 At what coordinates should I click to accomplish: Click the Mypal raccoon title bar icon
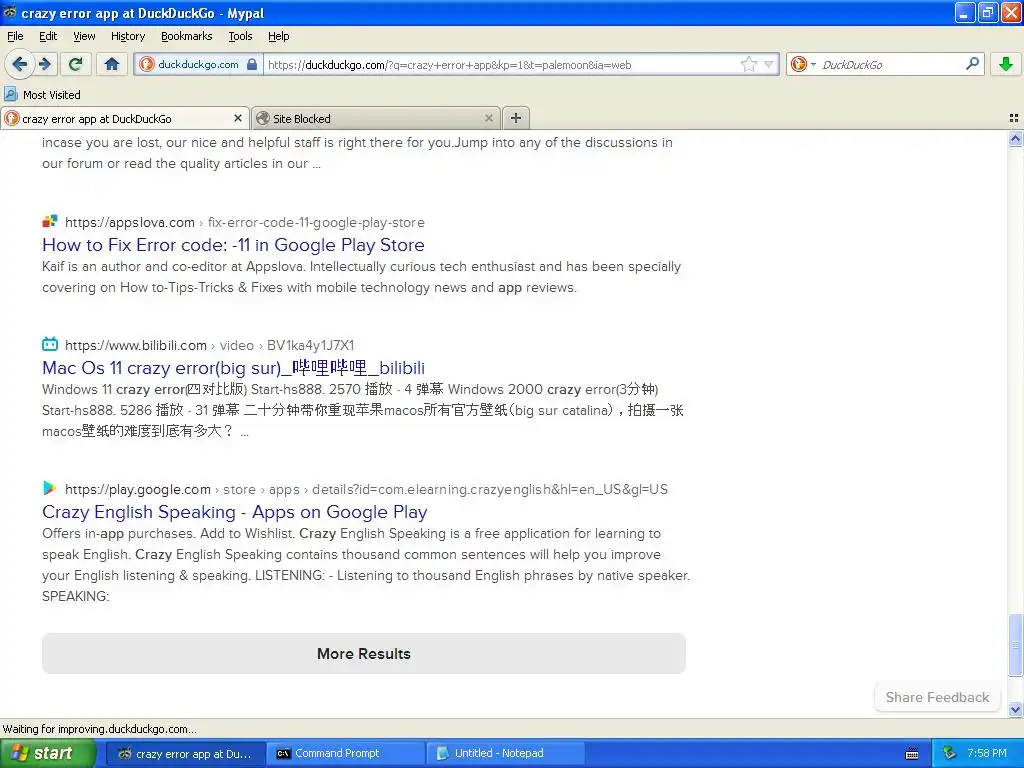[9, 12]
